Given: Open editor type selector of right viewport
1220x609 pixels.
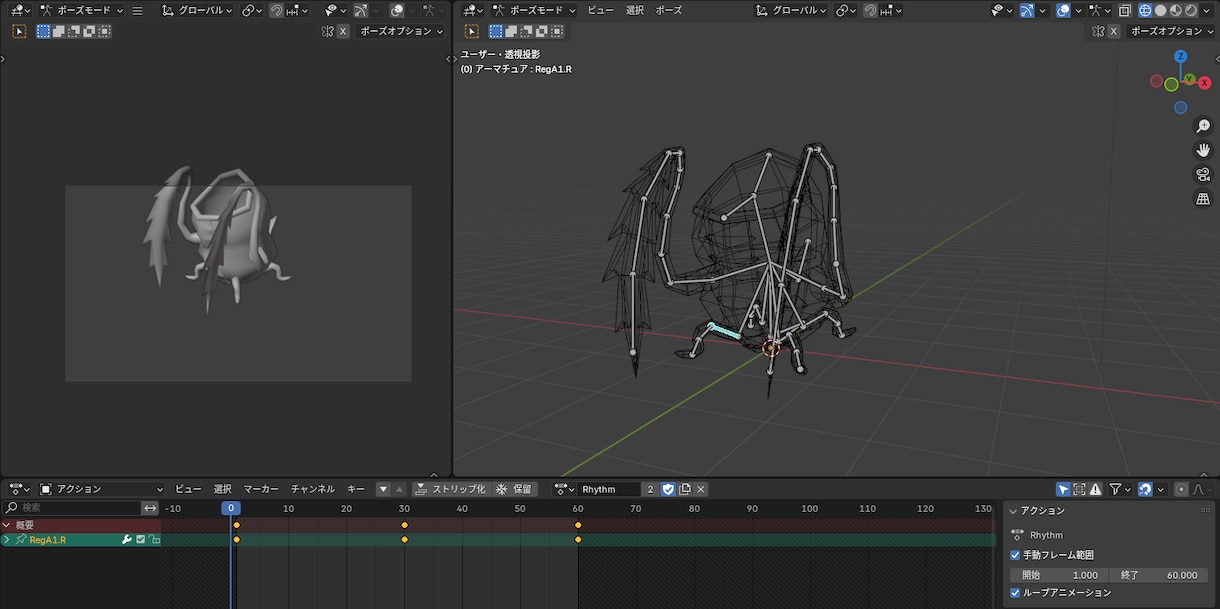Looking at the screenshot, I should (471, 11).
